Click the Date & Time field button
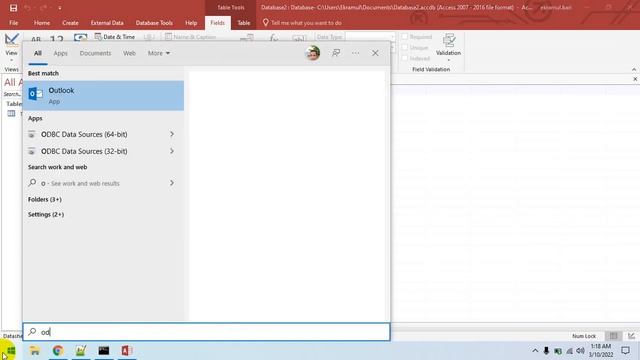This screenshot has height=360, width=640. tap(115, 37)
